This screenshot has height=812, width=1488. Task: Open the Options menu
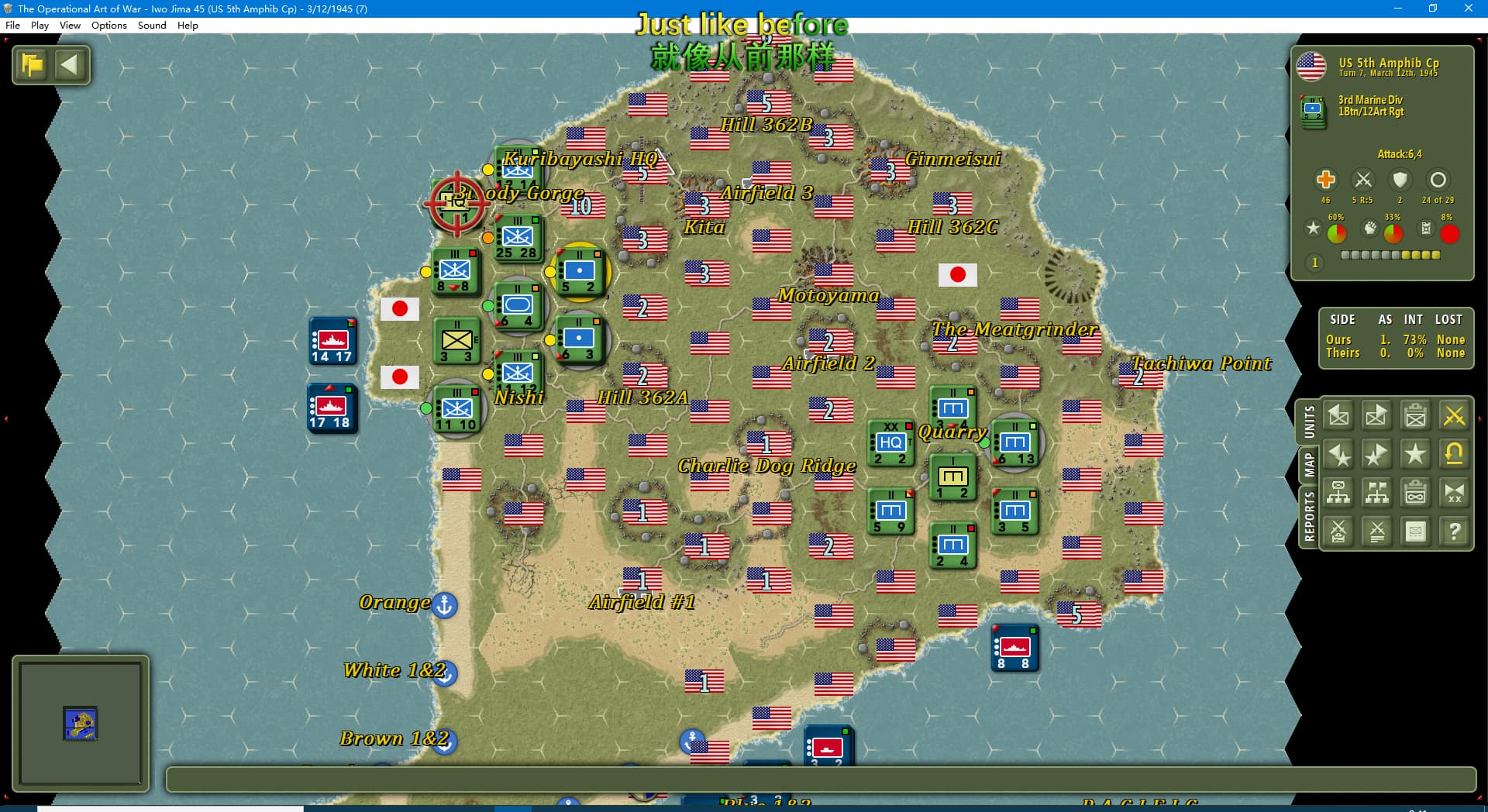coord(109,25)
